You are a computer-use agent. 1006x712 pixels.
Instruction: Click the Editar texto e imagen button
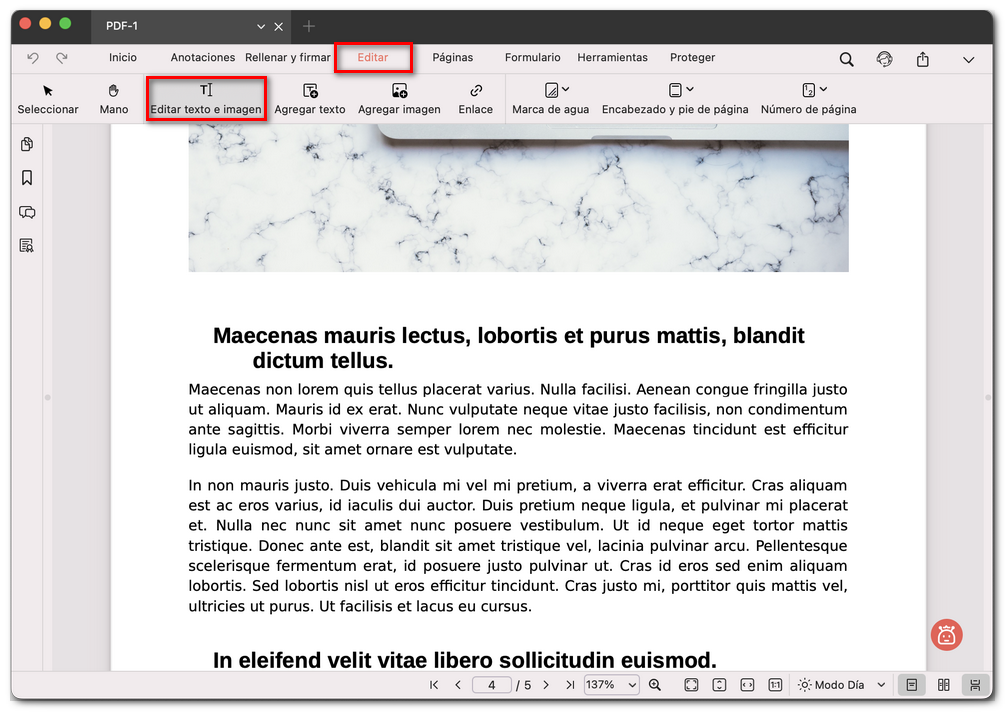pyautogui.click(x=206, y=97)
